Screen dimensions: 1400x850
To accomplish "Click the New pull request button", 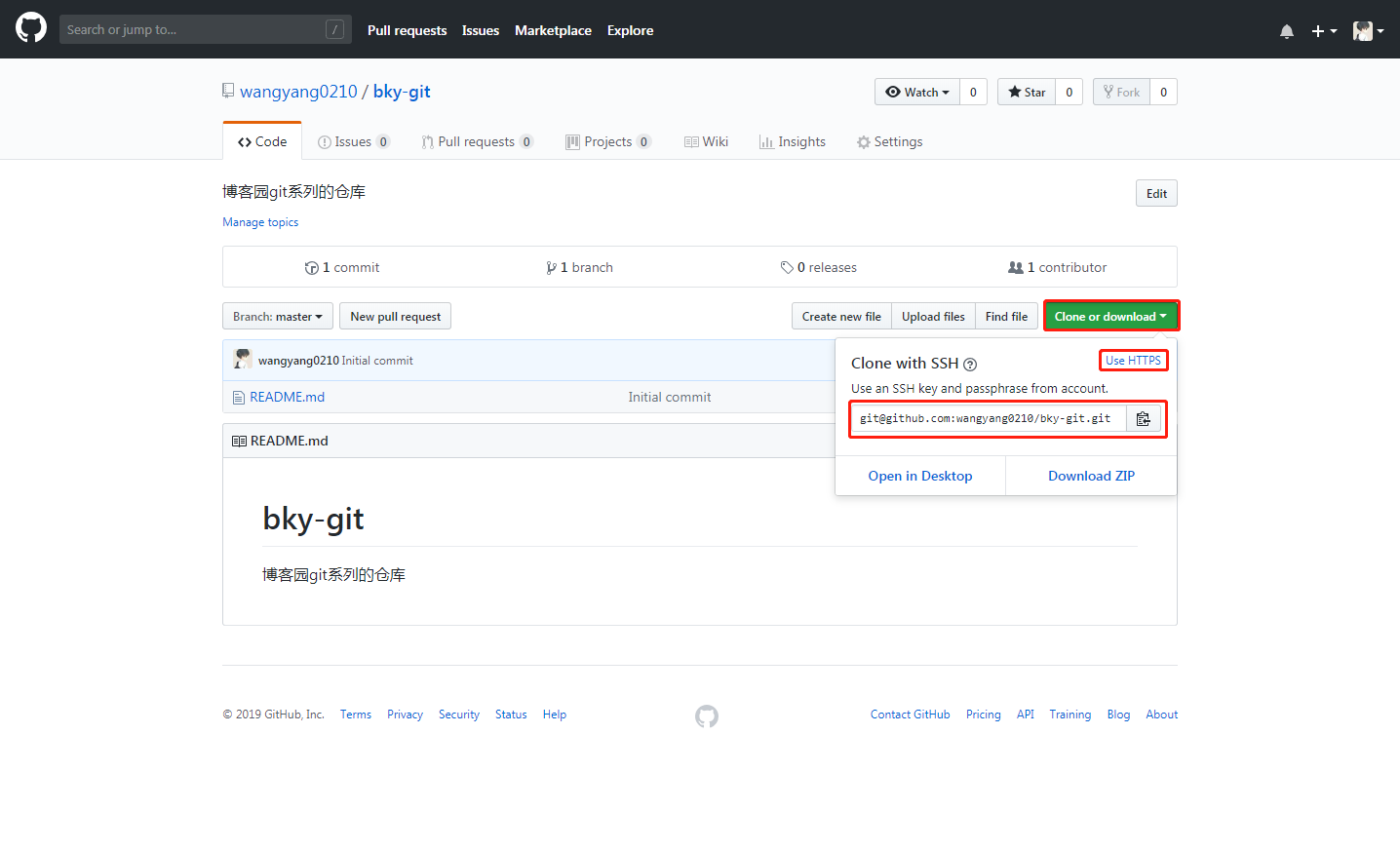I will (396, 316).
